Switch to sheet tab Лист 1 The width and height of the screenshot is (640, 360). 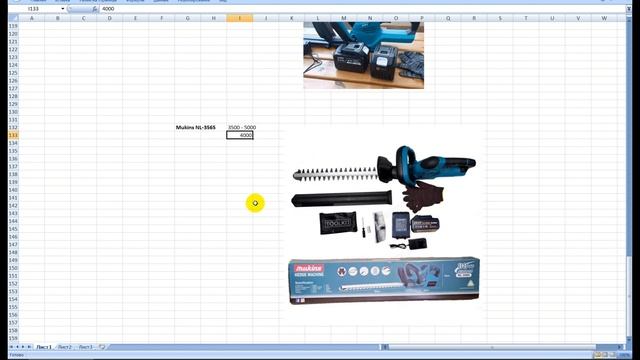point(44,347)
